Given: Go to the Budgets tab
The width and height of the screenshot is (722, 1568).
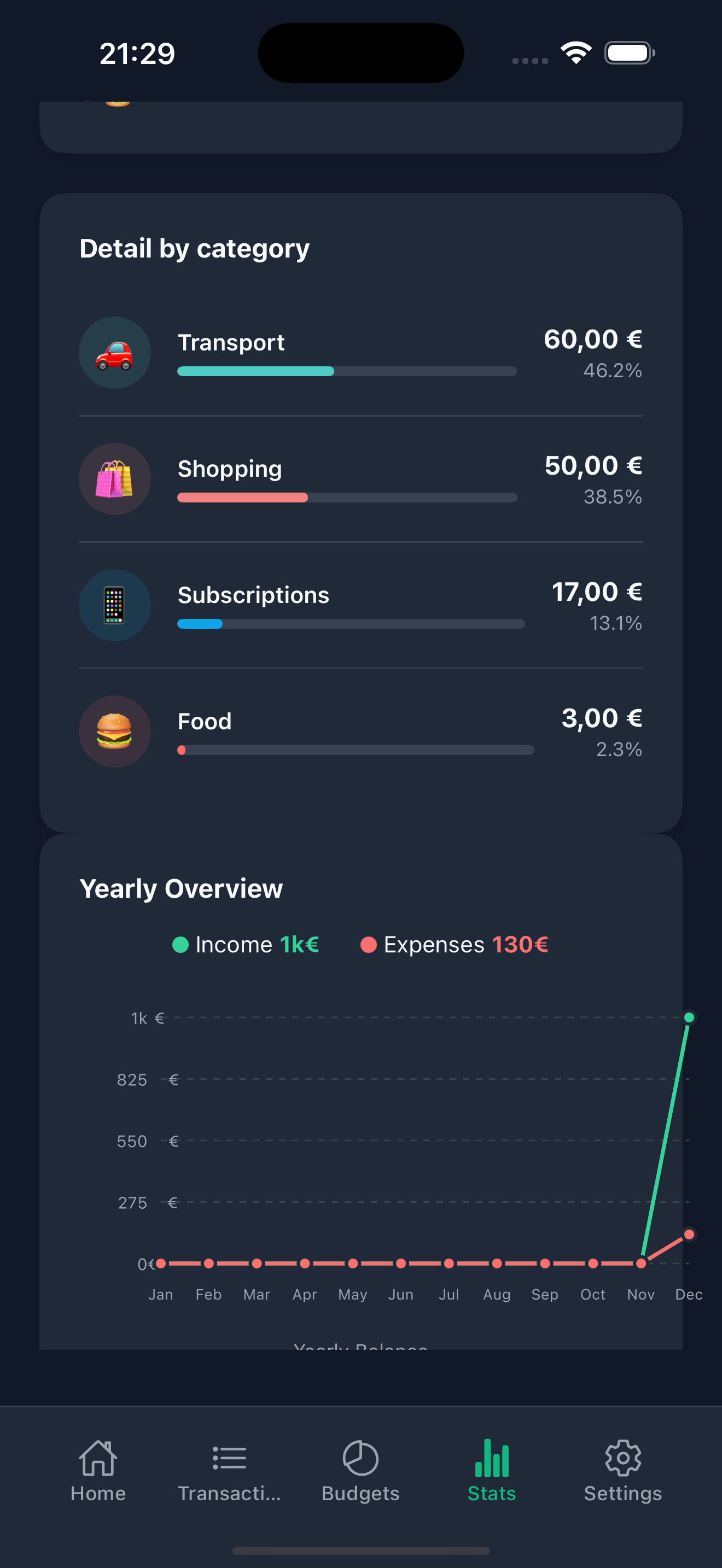Looking at the screenshot, I should (360, 1470).
